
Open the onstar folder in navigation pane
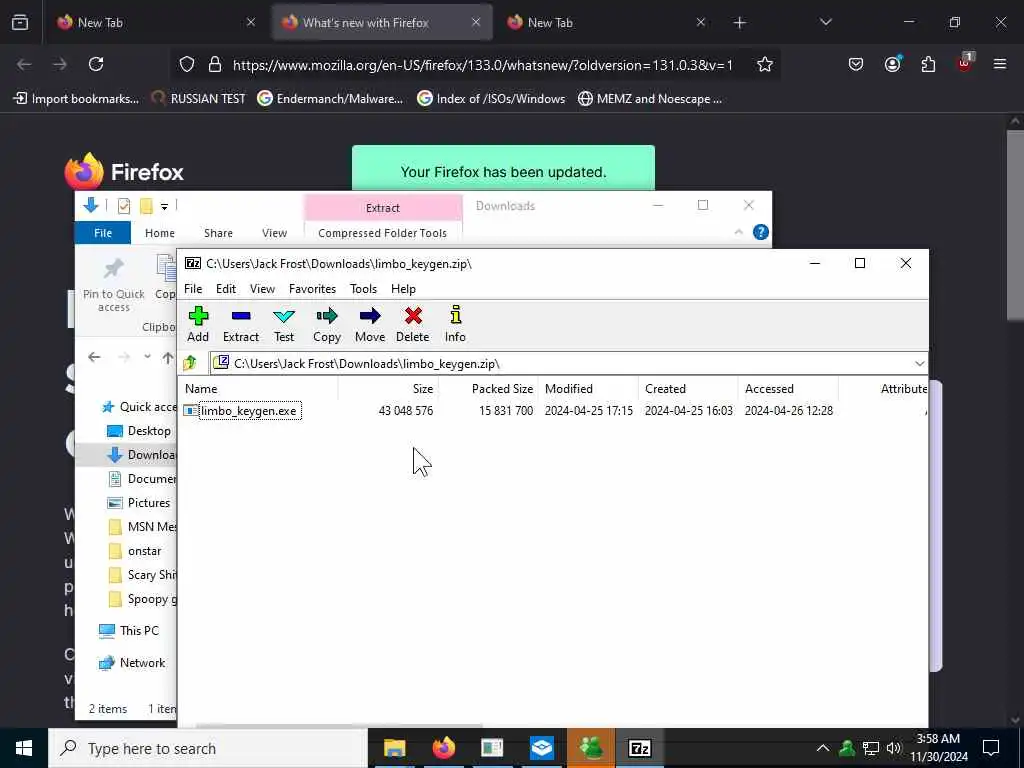coord(135,551)
